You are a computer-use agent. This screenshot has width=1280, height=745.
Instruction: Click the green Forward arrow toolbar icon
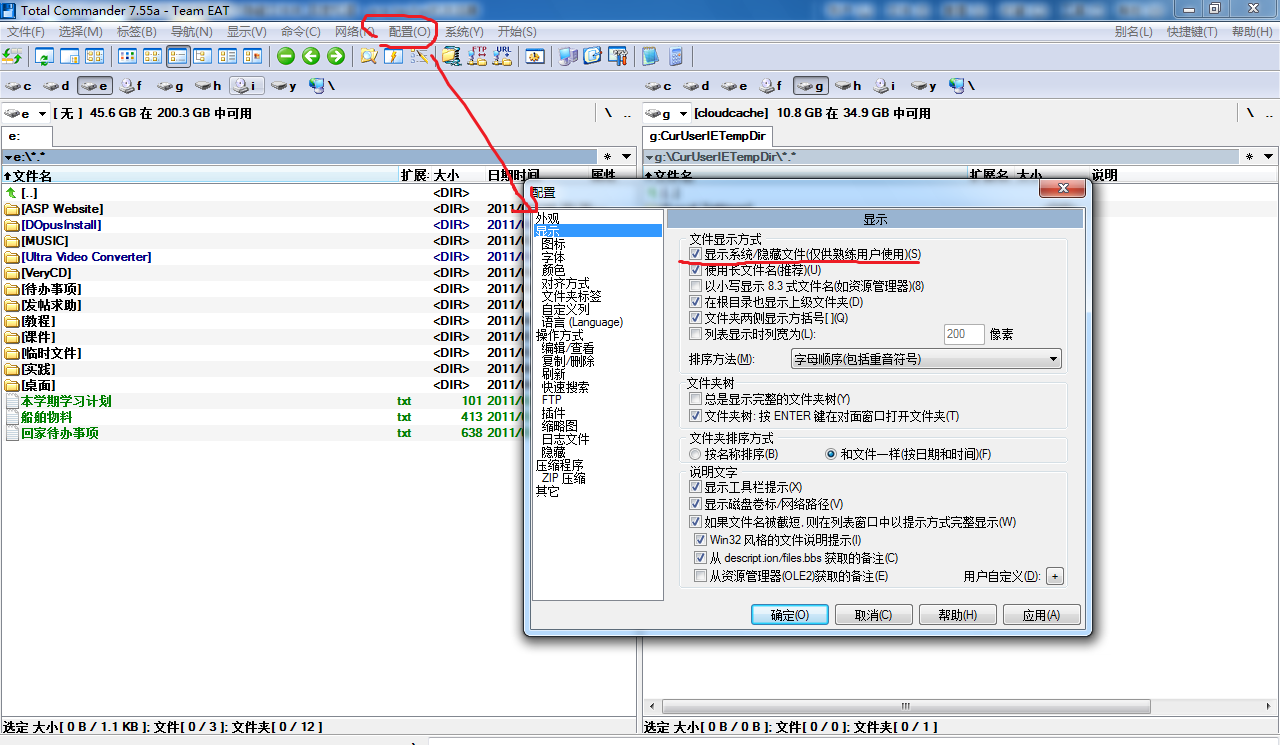336,57
